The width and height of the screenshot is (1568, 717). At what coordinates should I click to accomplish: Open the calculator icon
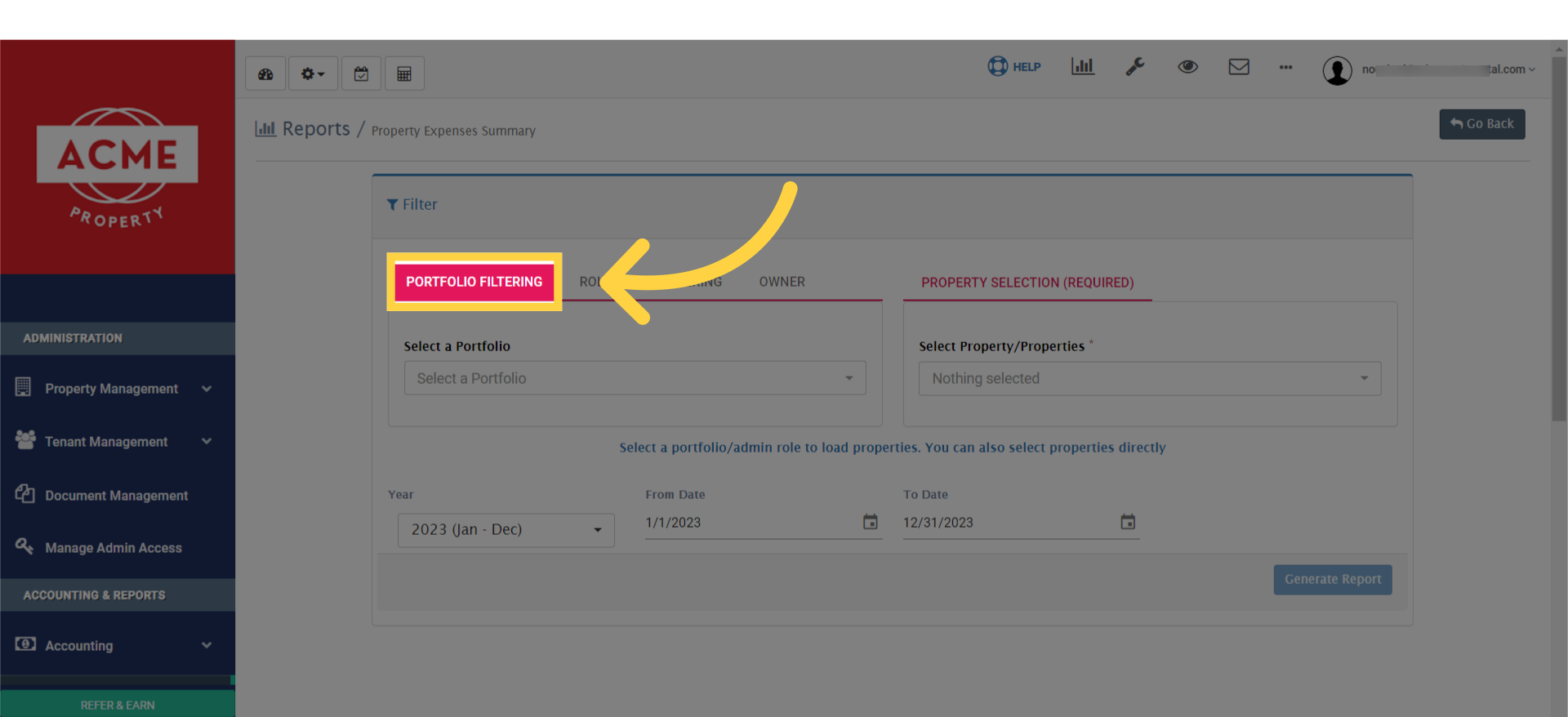click(x=404, y=73)
